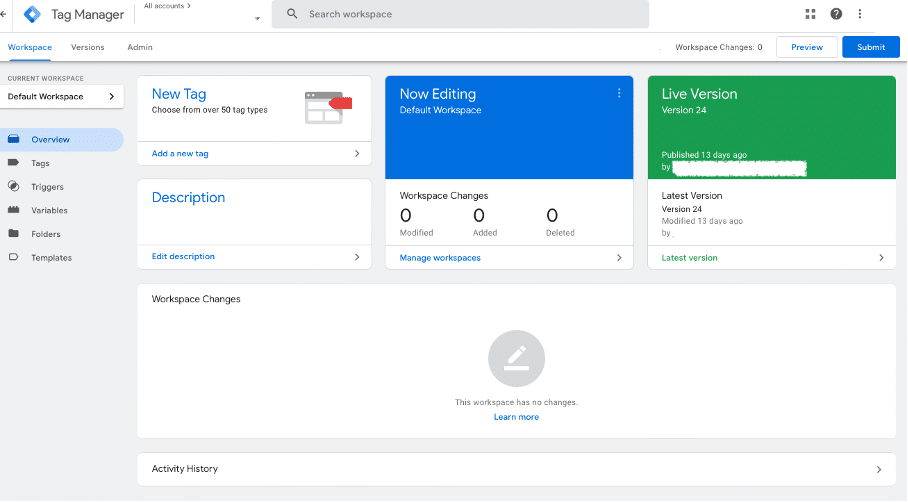Click the search magnifier icon
908x502 pixels.
tap(292, 13)
